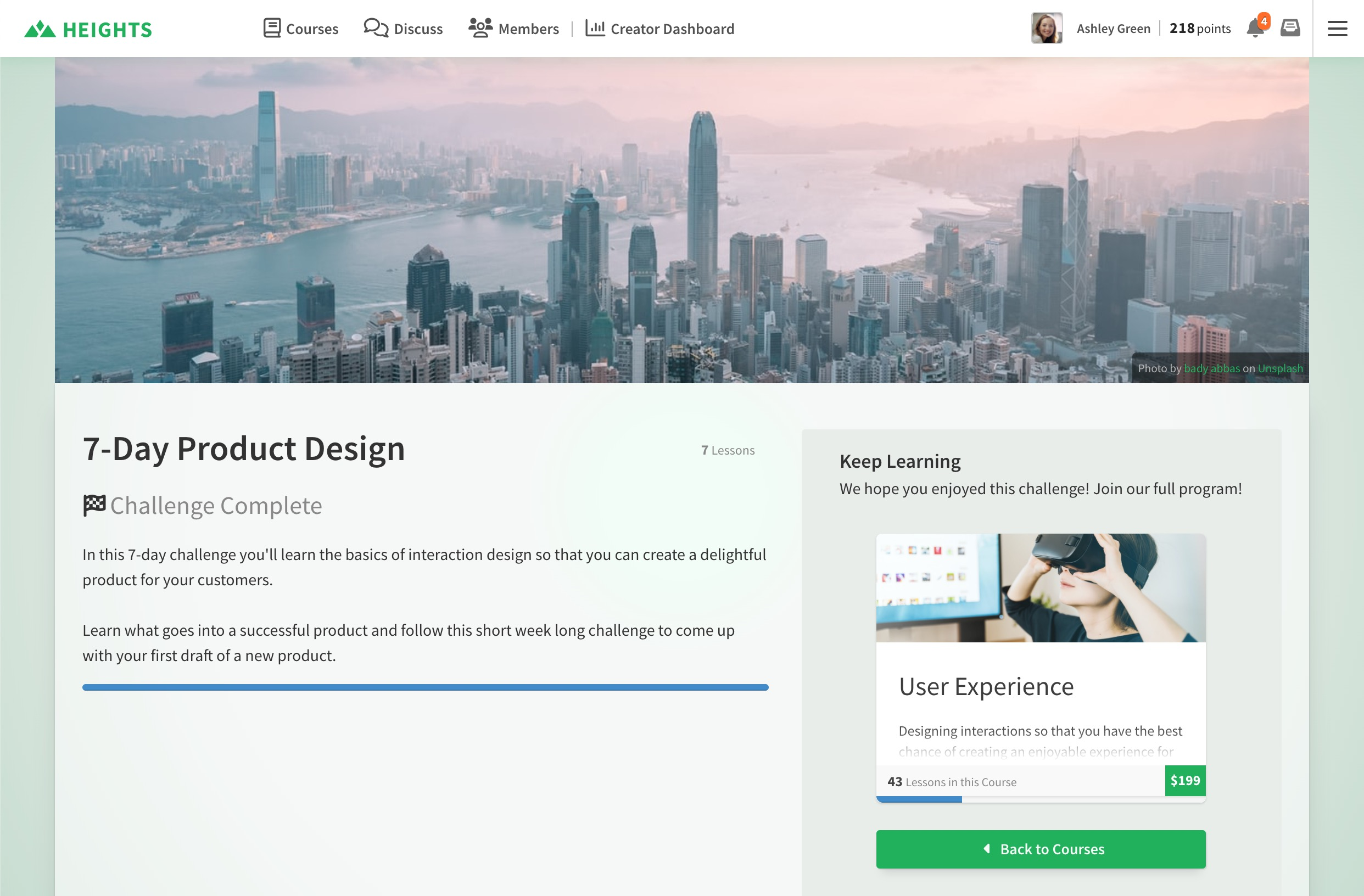Screen dimensions: 1364x896
Task: Open the bady abbas photographer link
Action: click(x=1211, y=368)
